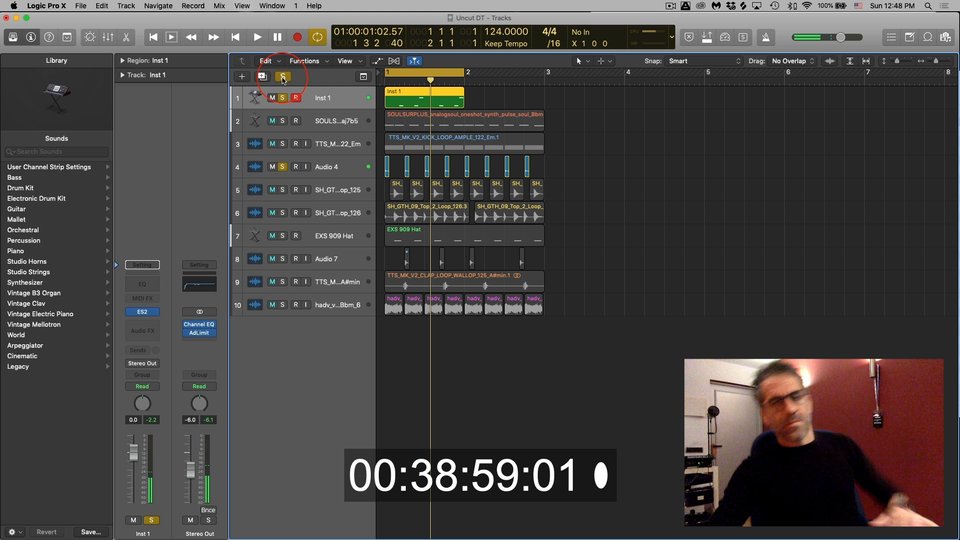Open the Drag No Overlap dropdown
960x540 pixels.
[793, 61]
